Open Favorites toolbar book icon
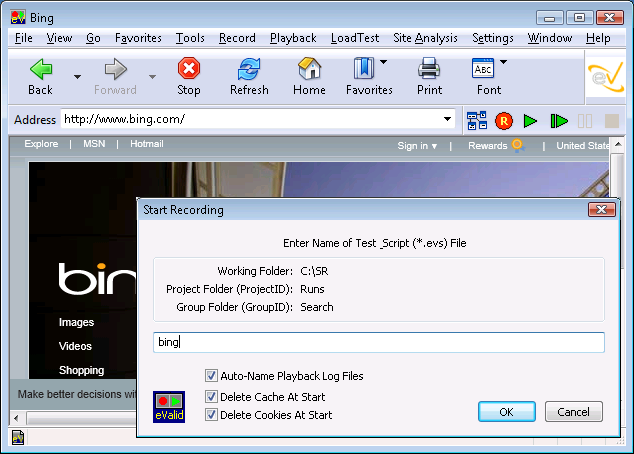The height and width of the screenshot is (454, 634). (x=364, y=68)
